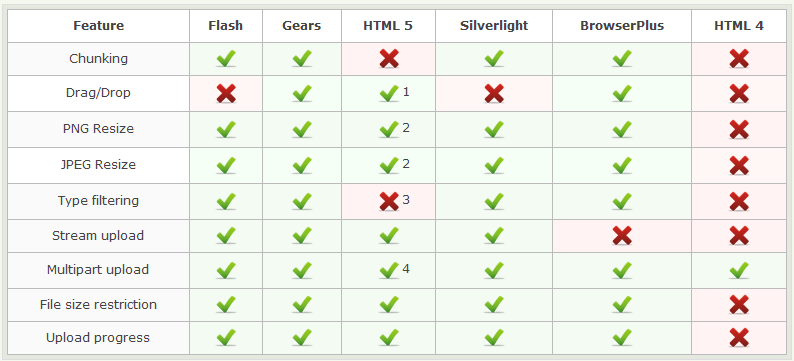
Task: Click the red cross for HTML 5 Type filtering
Action: [x=389, y=202]
